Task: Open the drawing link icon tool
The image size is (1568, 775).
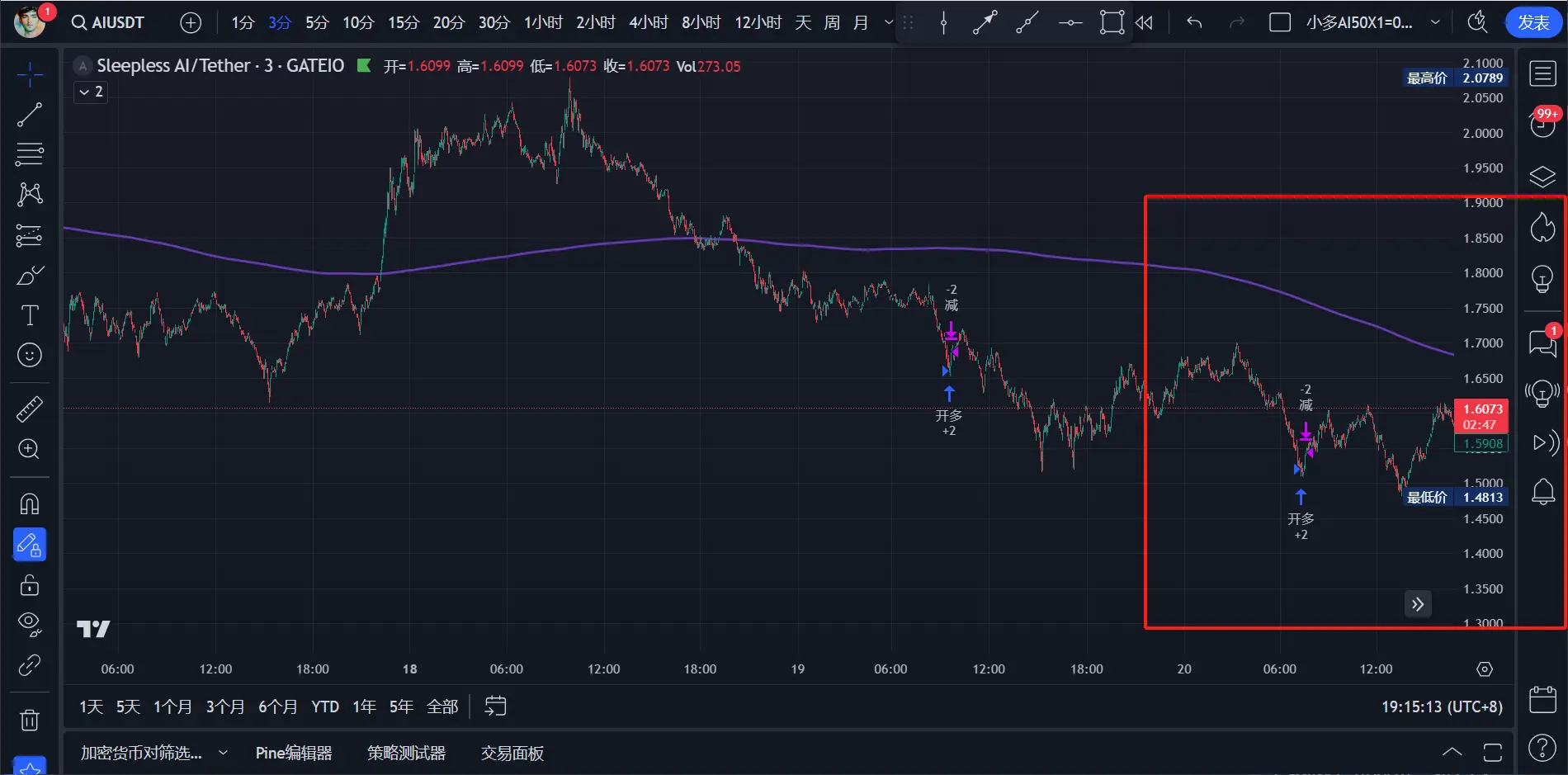Action: click(30, 665)
